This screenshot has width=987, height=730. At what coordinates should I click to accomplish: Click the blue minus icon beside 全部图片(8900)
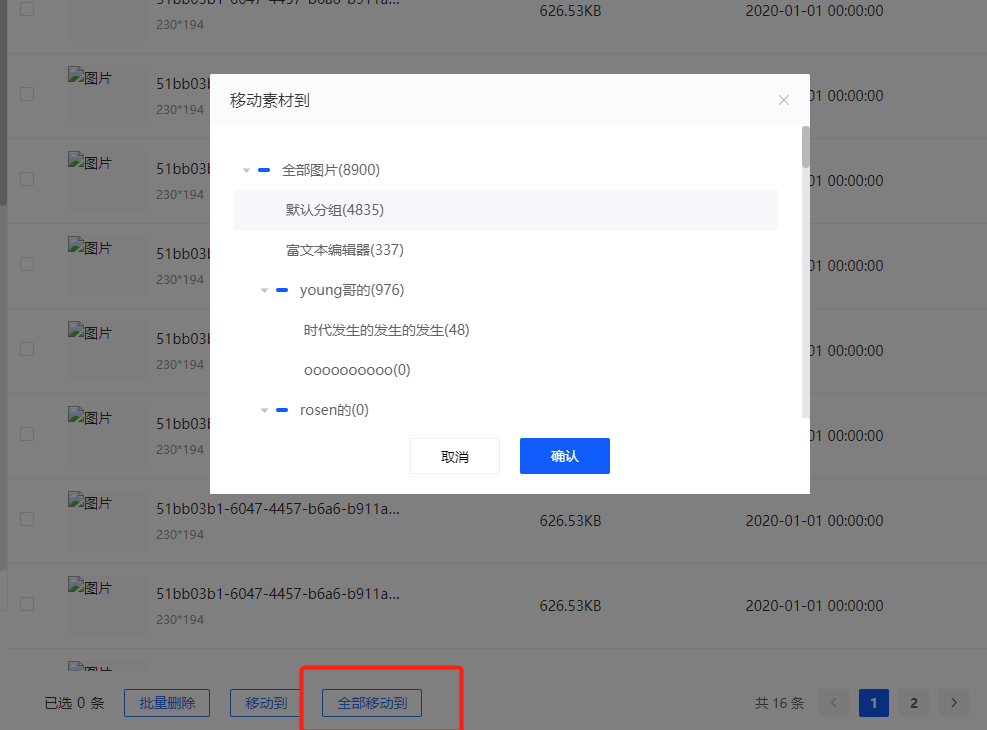coord(262,170)
